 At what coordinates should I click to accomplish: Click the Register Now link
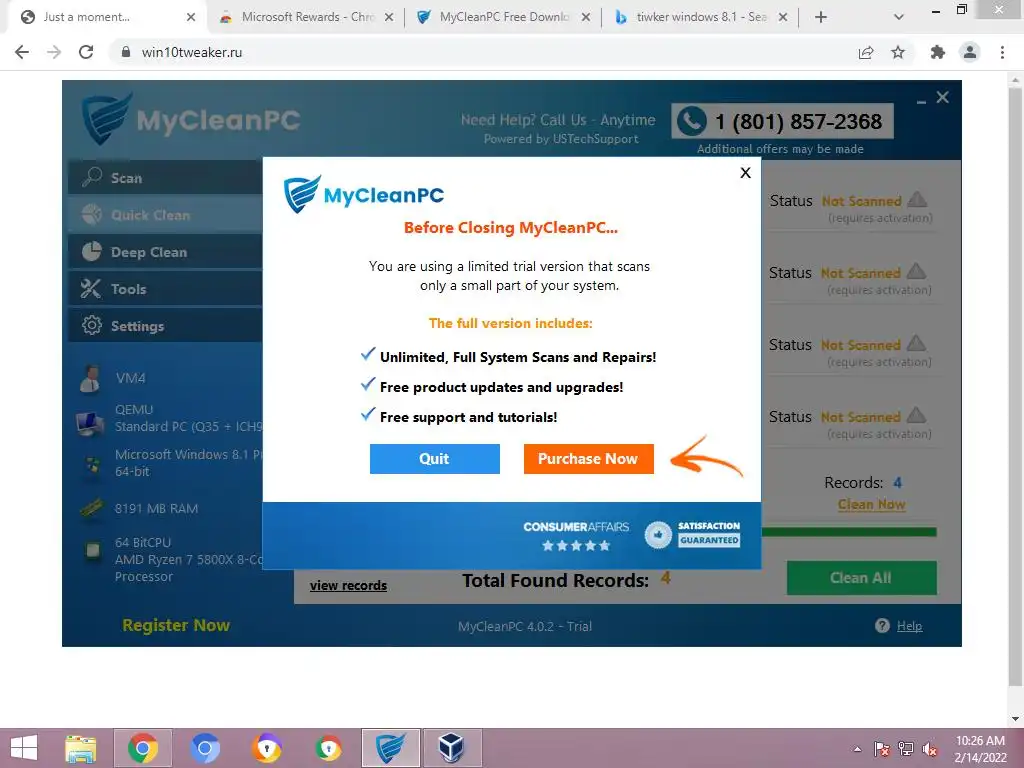176,625
